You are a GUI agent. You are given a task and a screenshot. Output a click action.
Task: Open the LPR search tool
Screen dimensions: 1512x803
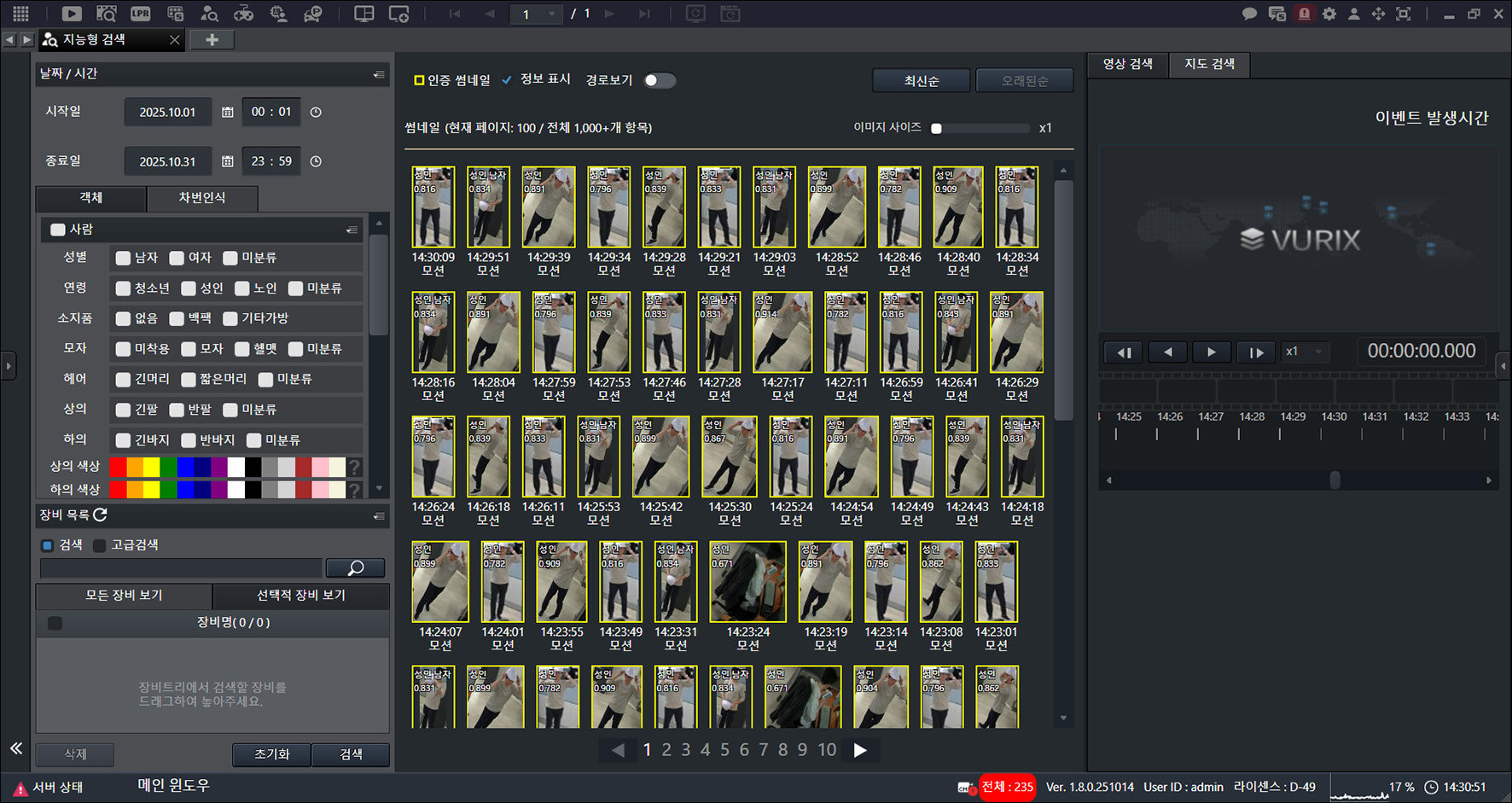140,14
